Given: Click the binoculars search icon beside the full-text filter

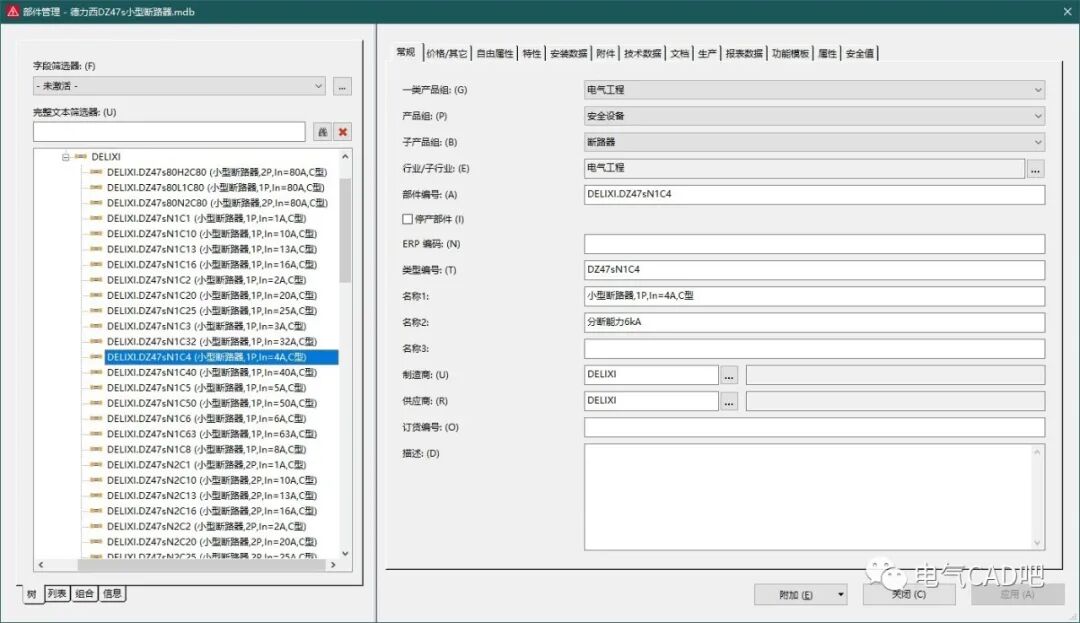Looking at the screenshot, I should 324,131.
